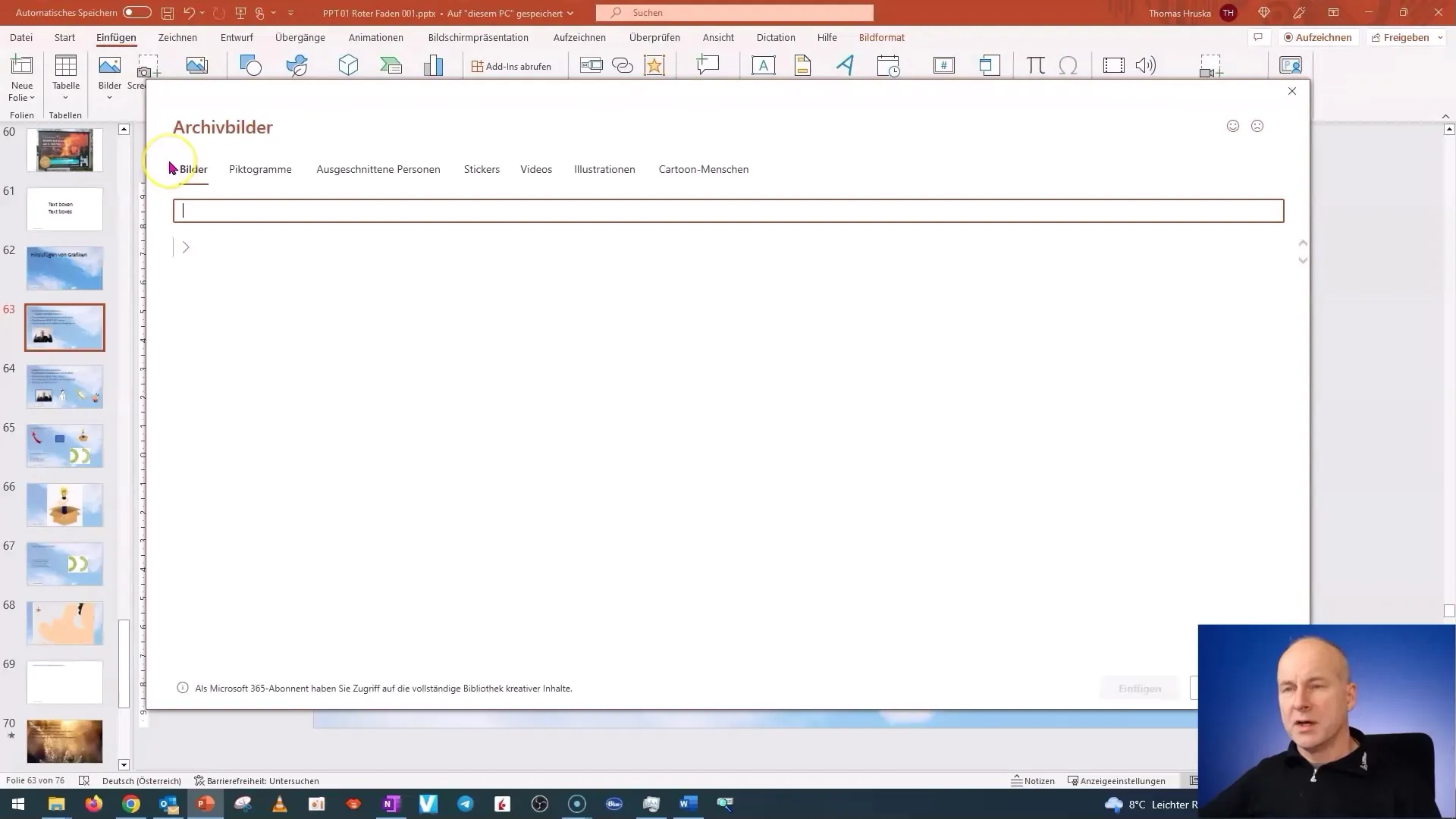Click Add-Ins abrufen
1456x819 pixels.
point(512,66)
